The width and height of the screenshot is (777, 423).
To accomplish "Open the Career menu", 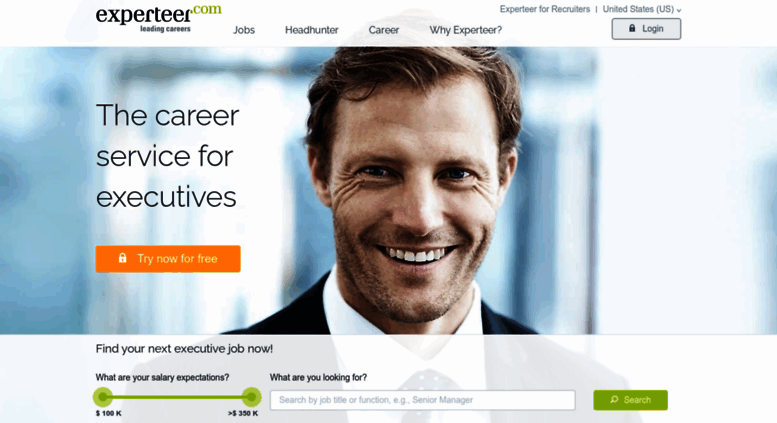I will coord(384,30).
